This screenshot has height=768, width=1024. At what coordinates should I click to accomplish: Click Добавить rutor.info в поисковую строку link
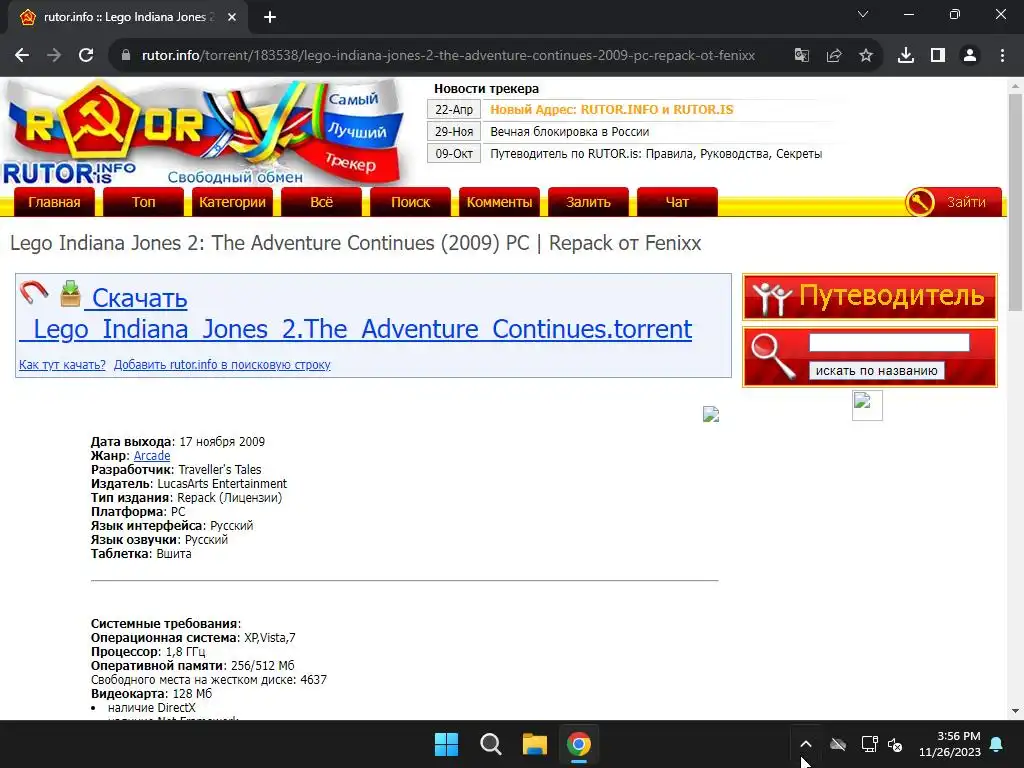click(222, 364)
